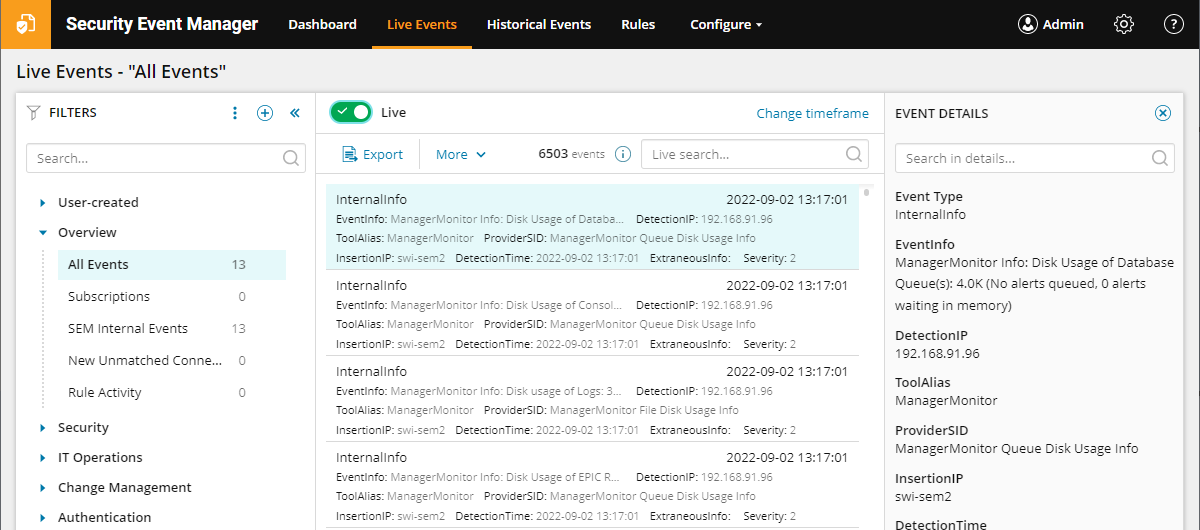
Task: Toggle the Live events switch
Action: pos(351,112)
